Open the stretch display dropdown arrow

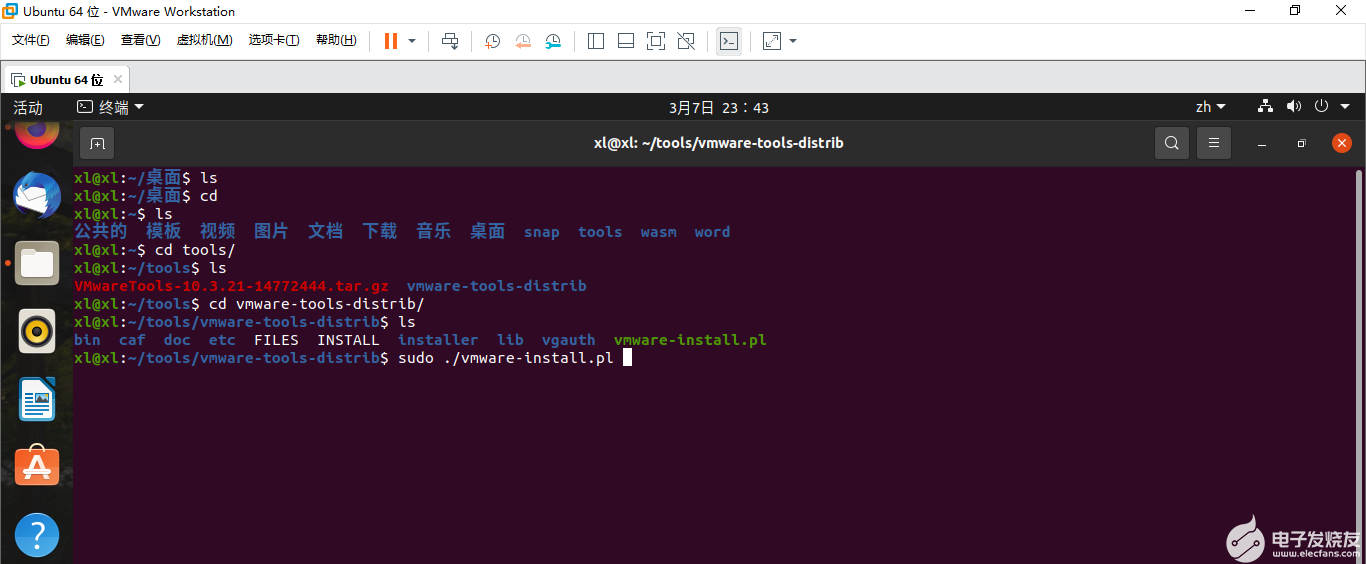pos(793,41)
